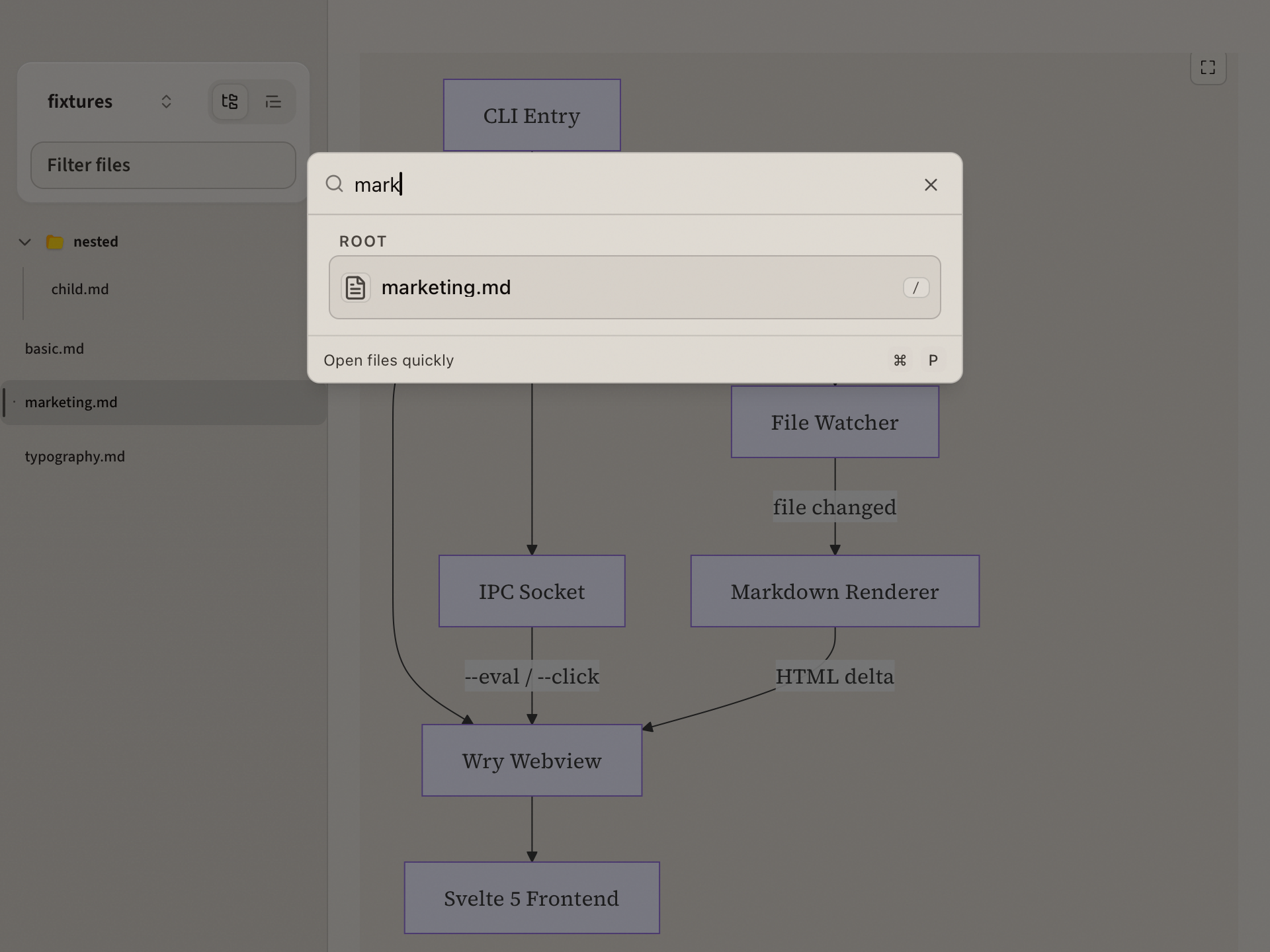Screen dimensions: 1270x952
Task: Click the magnifier icon in the quick-open dialog
Action: [334, 184]
